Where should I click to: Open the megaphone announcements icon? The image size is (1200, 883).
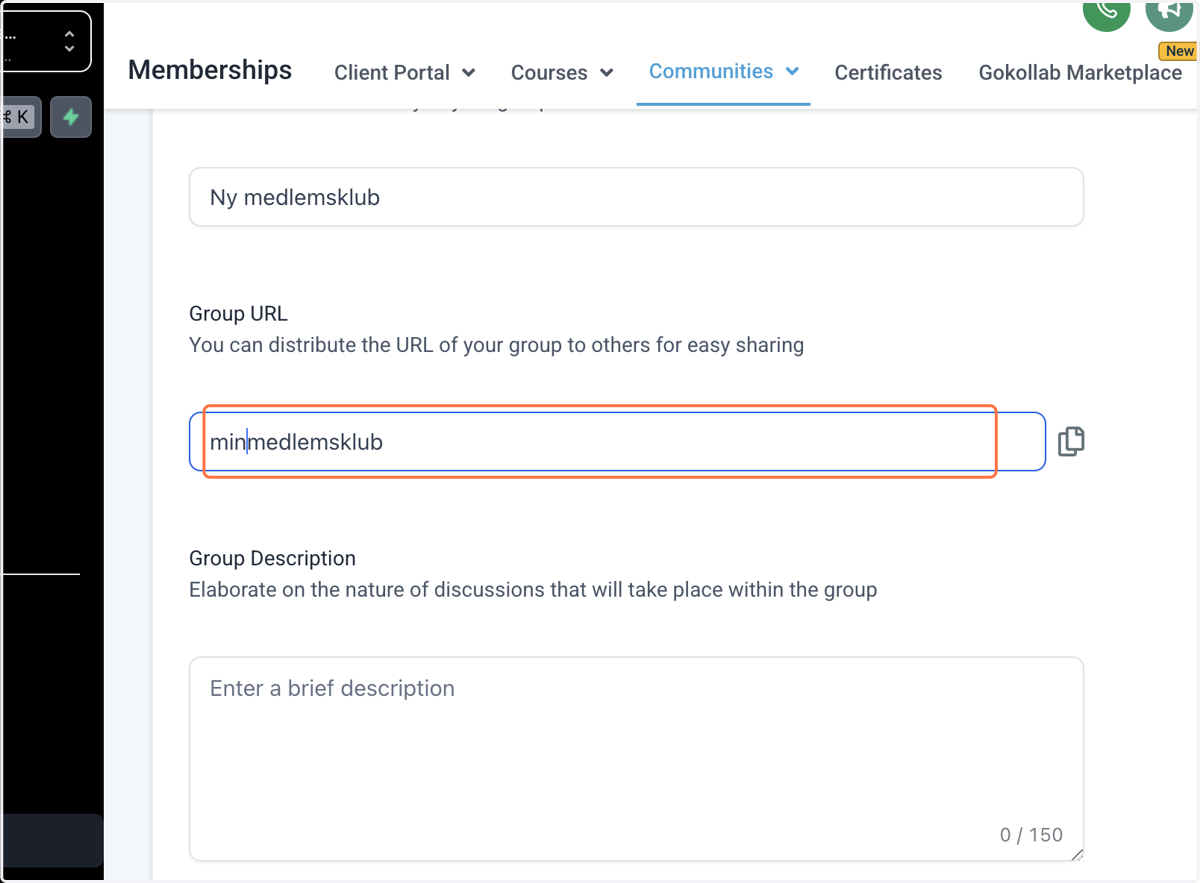1168,12
